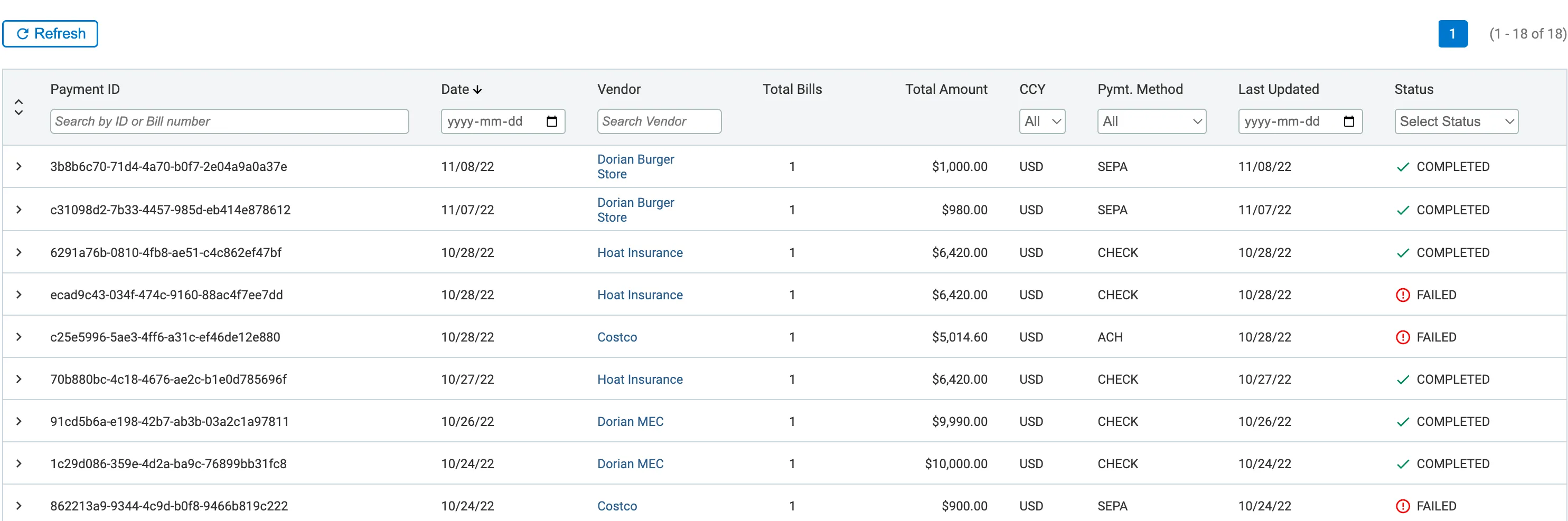Click the completed checkmark for $980.00 payment
Image resolution: width=1568 pixels, height=521 pixels.
(x=1403, y=210)
